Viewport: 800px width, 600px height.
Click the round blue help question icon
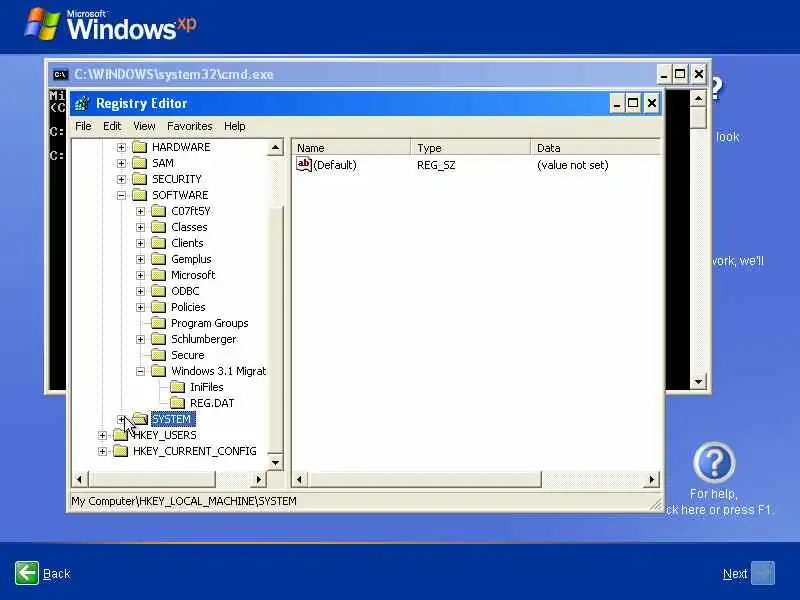click(x=714, y=462)
